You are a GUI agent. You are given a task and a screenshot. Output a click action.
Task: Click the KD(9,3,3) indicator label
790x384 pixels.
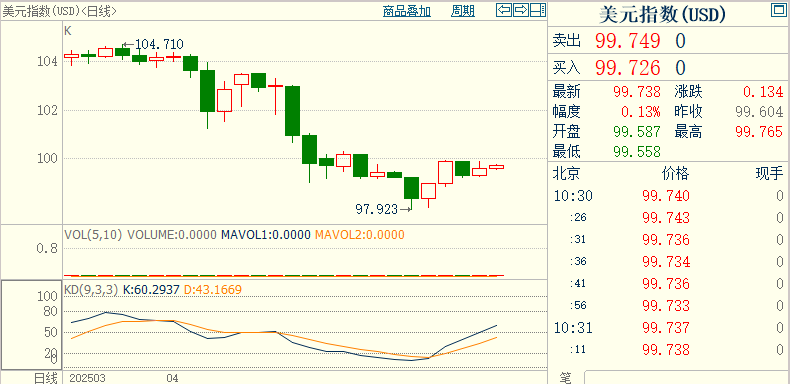(91, 290)
